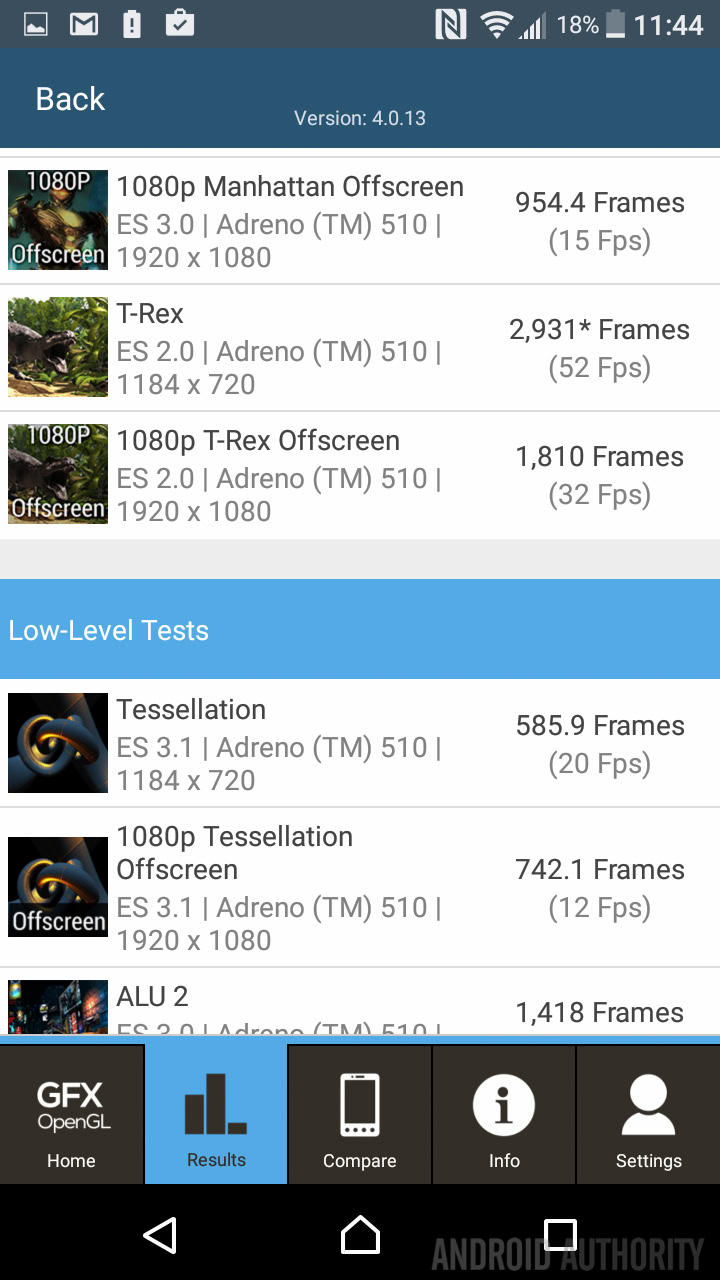Open the Settings tab
The width and height of the screenshot is (720, 1280).
click(648, 1115)
